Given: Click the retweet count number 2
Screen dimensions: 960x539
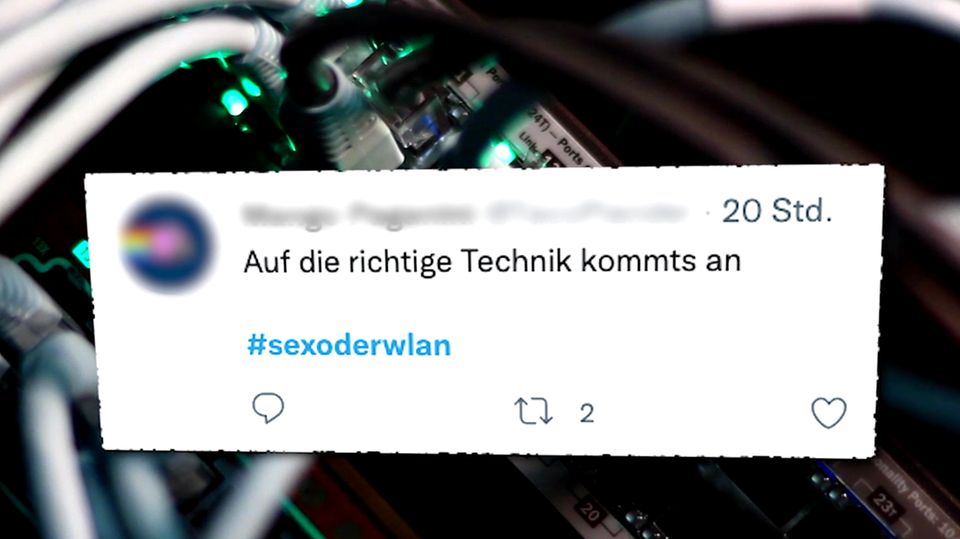Looking at the screenshot, I should pyautogui.click(x=587, y=413).
